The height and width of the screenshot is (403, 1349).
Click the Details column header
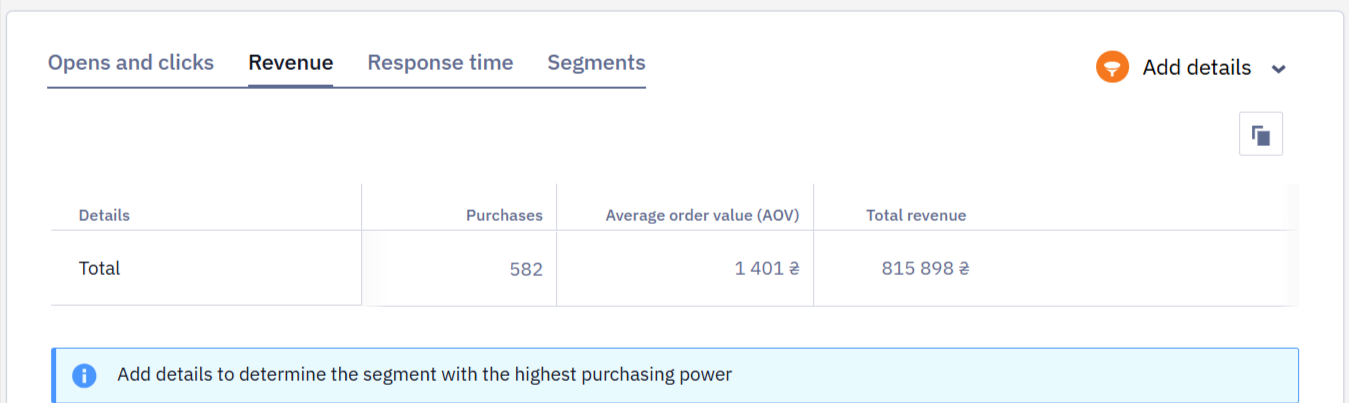[104, 215]
